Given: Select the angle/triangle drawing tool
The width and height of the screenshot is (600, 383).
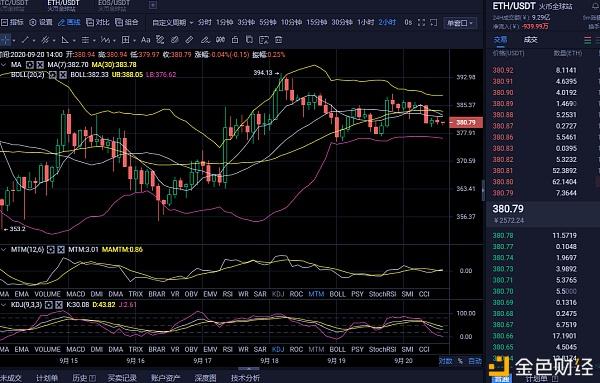Looking at the screenshot, I should [x=65, y=40].
